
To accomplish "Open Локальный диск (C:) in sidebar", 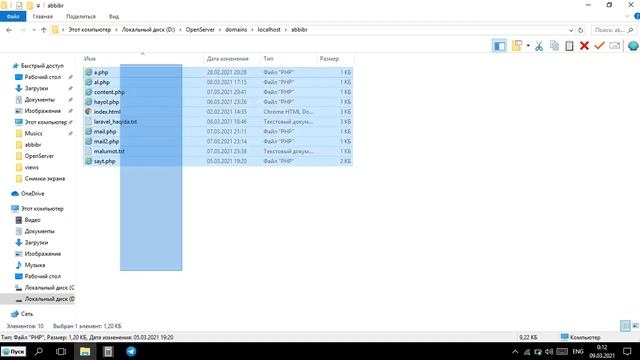I will (x=49, y=287).
